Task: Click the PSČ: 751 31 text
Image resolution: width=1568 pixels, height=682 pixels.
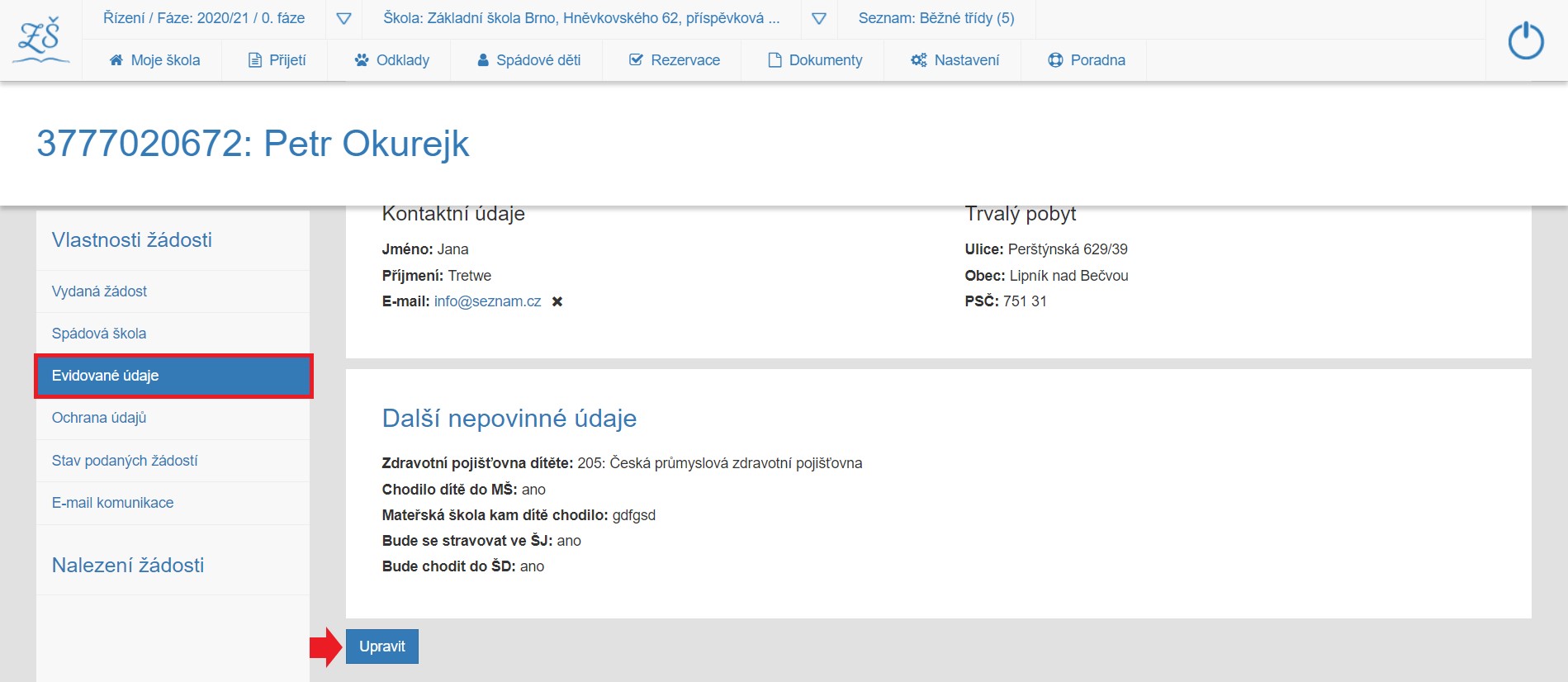Action: pyautogui.click(x=1006, y=301)
